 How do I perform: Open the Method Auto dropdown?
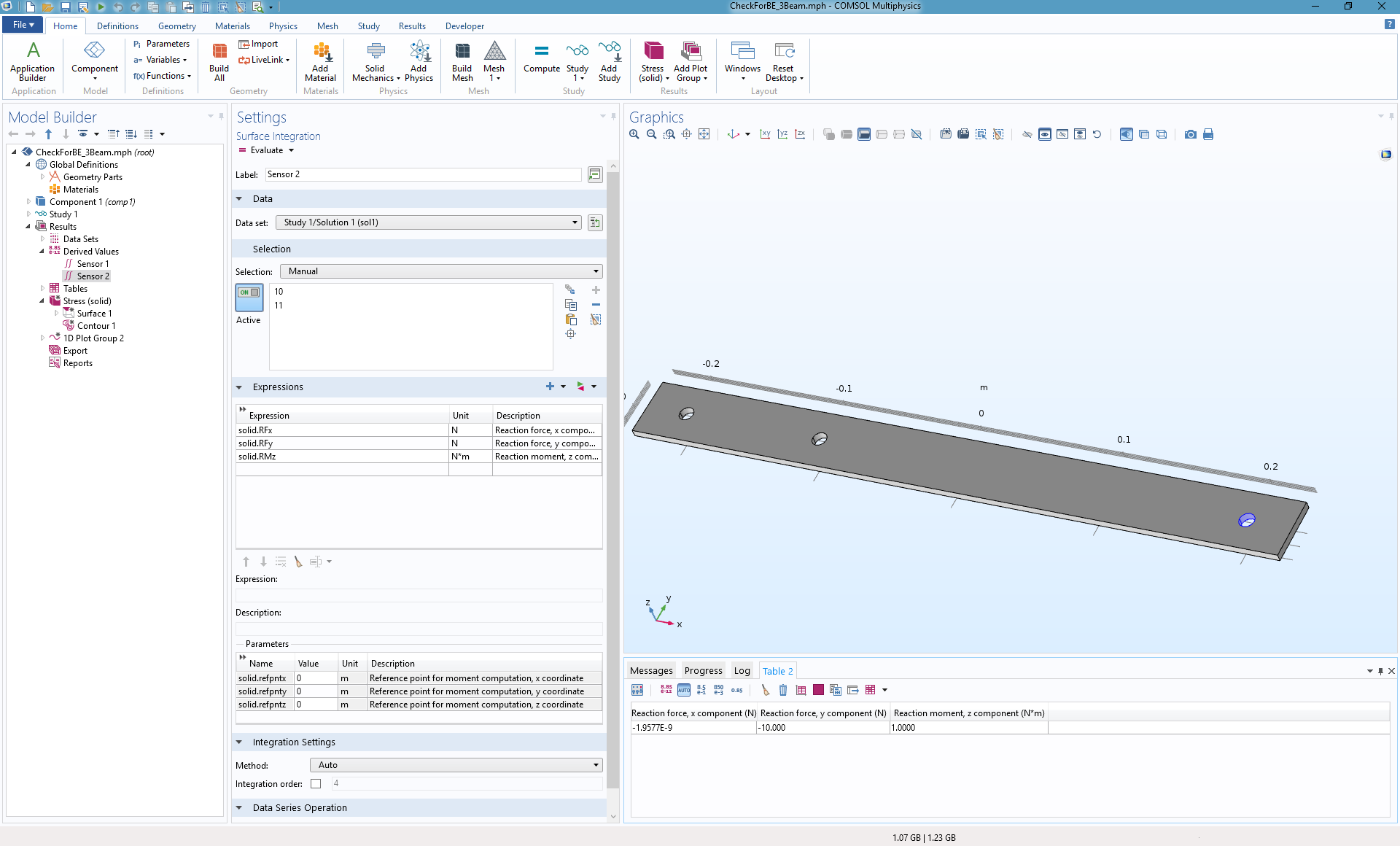coord(456,765)
